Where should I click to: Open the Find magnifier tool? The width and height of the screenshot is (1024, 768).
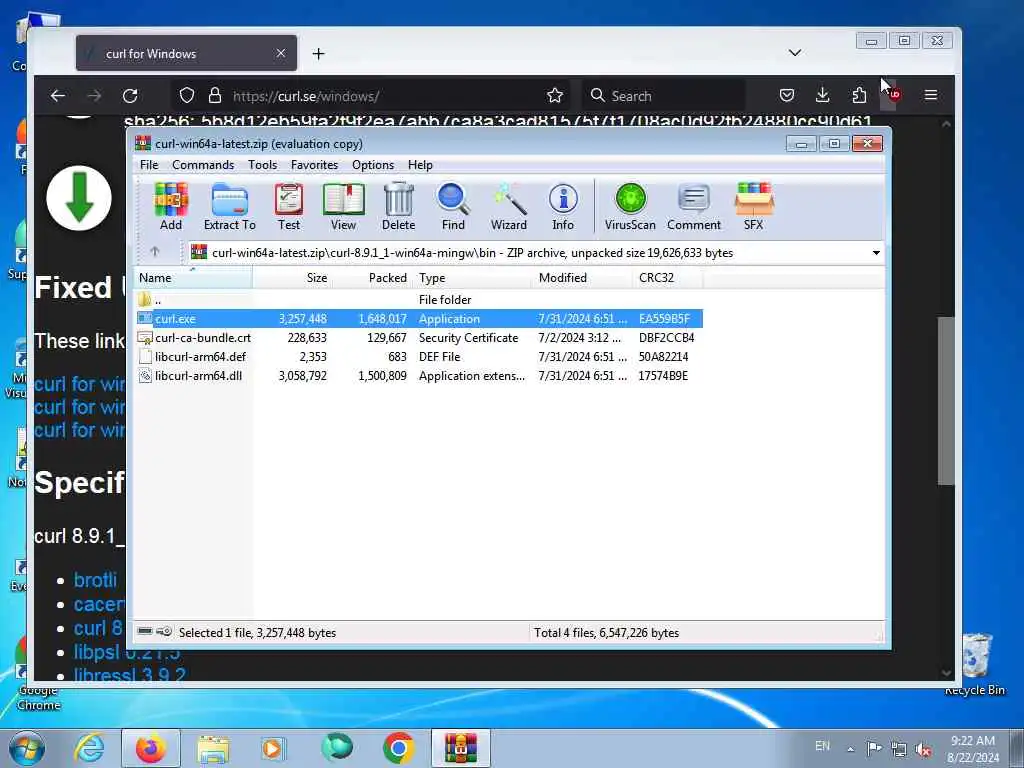[x=453, y=206]
